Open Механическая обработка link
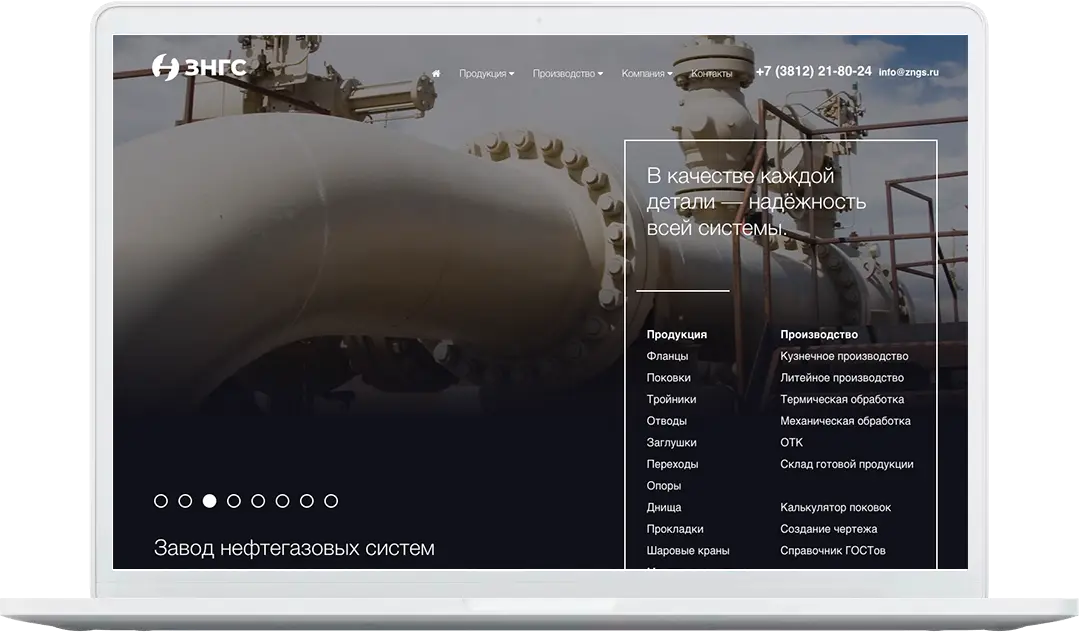1080x632 pixels. [x=845, y=421]
